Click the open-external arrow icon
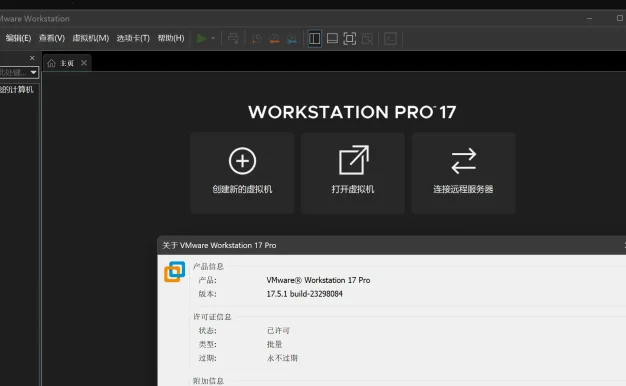Image resolution: width=626 pixels, height=386 pixels. [354, 160]
